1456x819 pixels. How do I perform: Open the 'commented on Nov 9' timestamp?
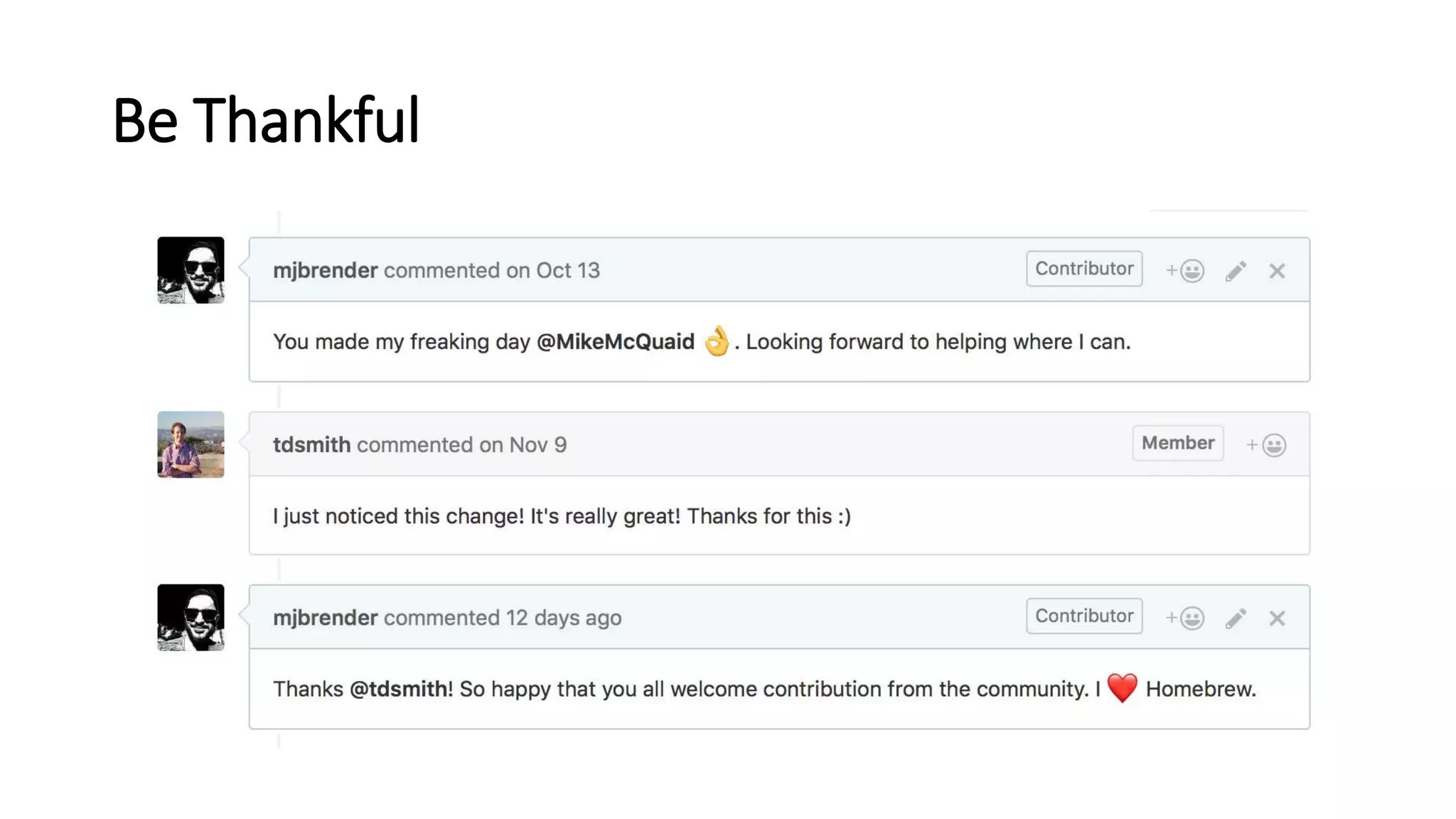pos(462,445)
